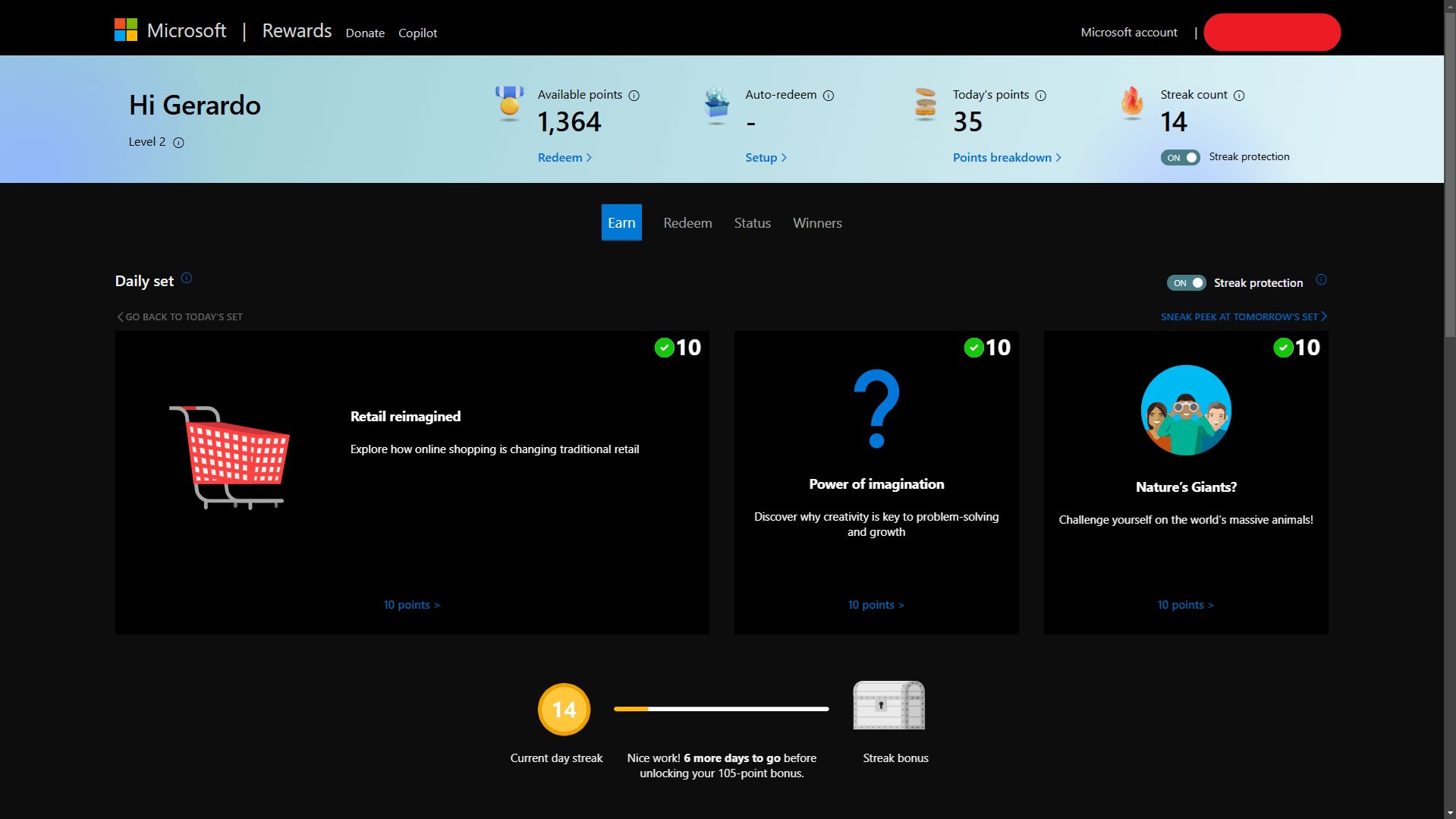
Task: Click info icon beside Daily set Streak protection
Action: coord(1321,279)
